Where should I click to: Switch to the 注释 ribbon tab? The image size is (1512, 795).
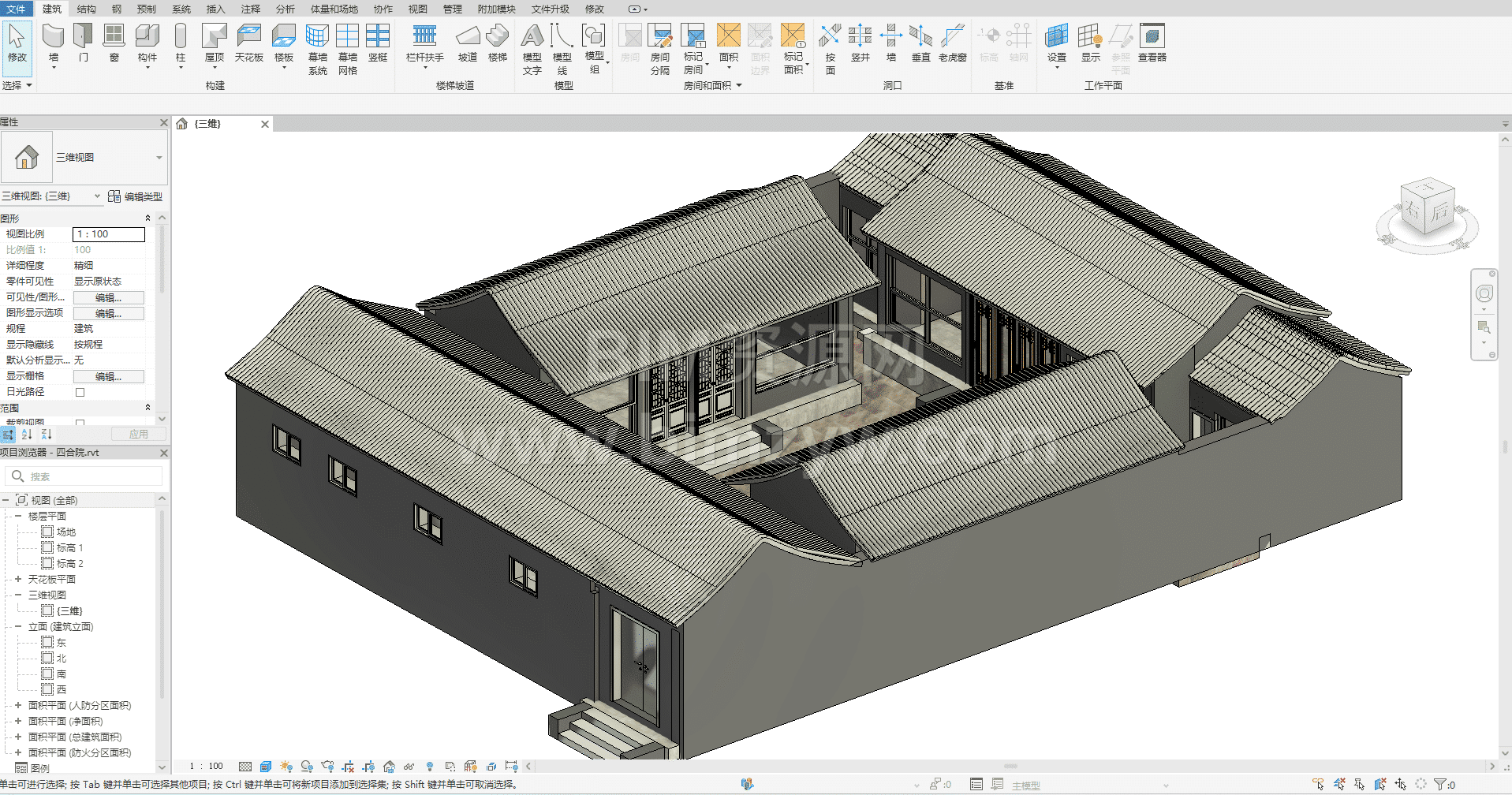(251, 9)
